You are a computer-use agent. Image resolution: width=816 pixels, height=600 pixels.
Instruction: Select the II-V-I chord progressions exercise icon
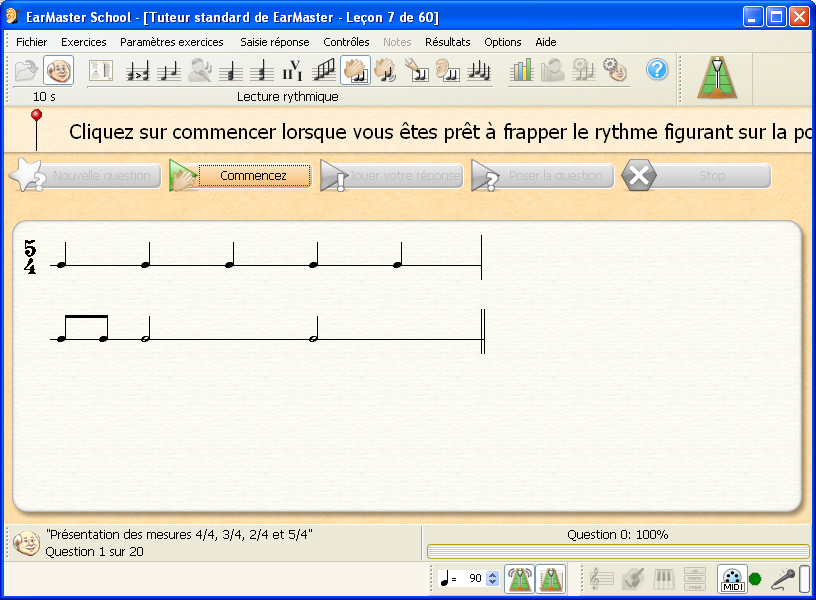tap(292, 71)
